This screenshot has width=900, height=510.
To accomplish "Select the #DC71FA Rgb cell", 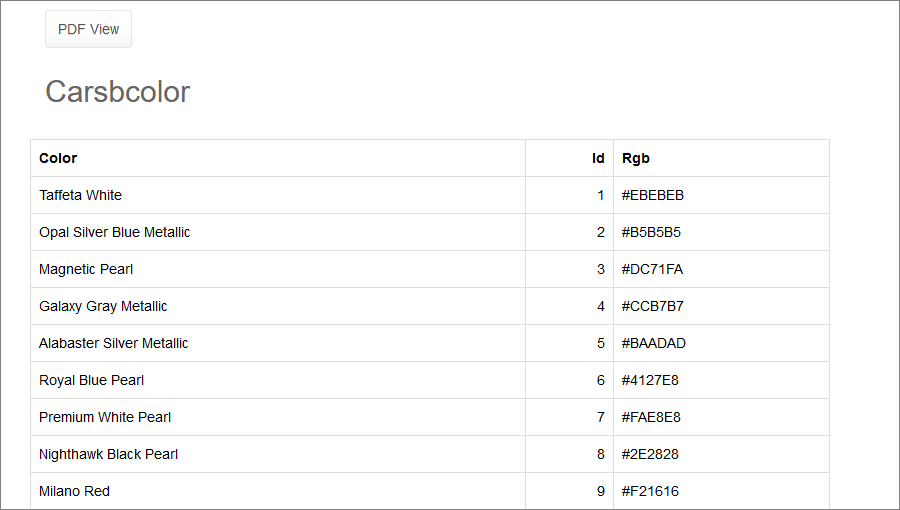I will (x=652, y=269).
